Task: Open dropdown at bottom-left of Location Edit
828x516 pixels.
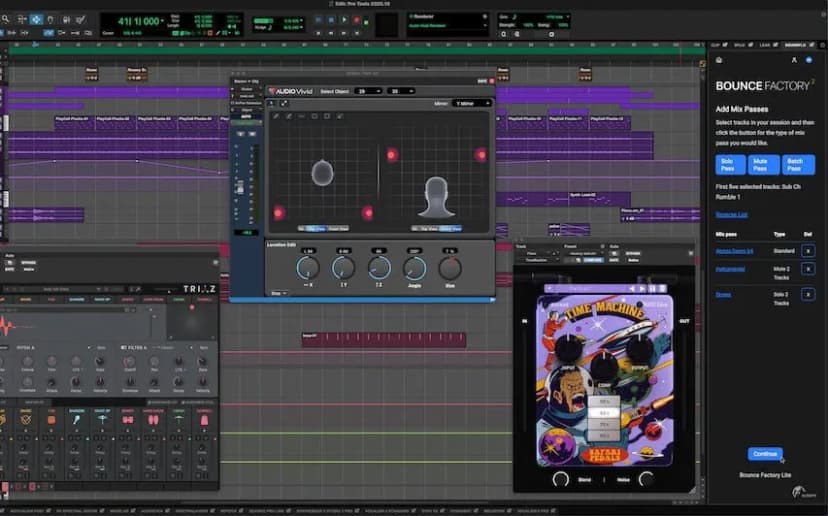Action: click(x=279, y=293)
